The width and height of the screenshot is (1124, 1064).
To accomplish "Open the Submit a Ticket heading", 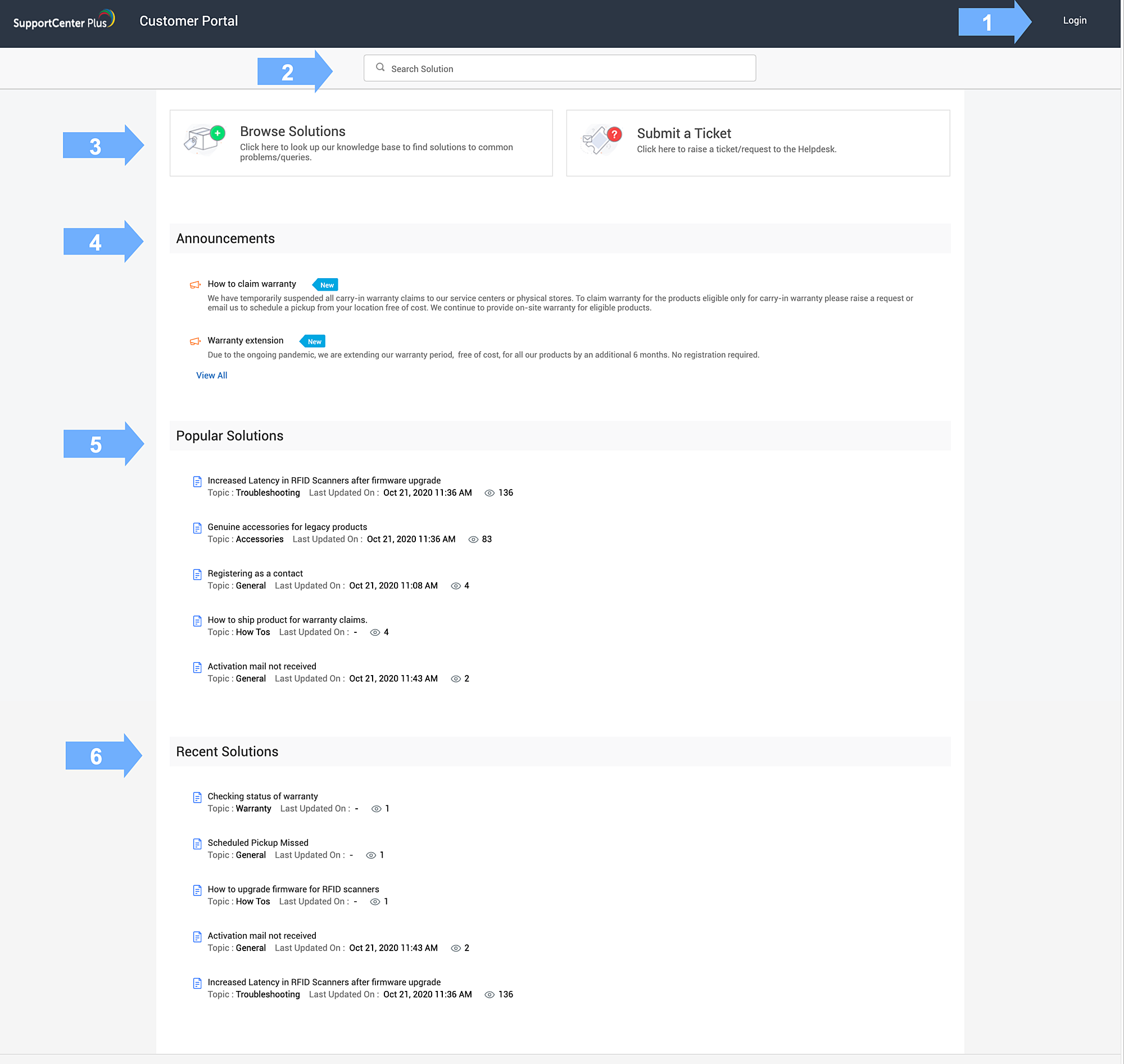I will pos(683,133).
